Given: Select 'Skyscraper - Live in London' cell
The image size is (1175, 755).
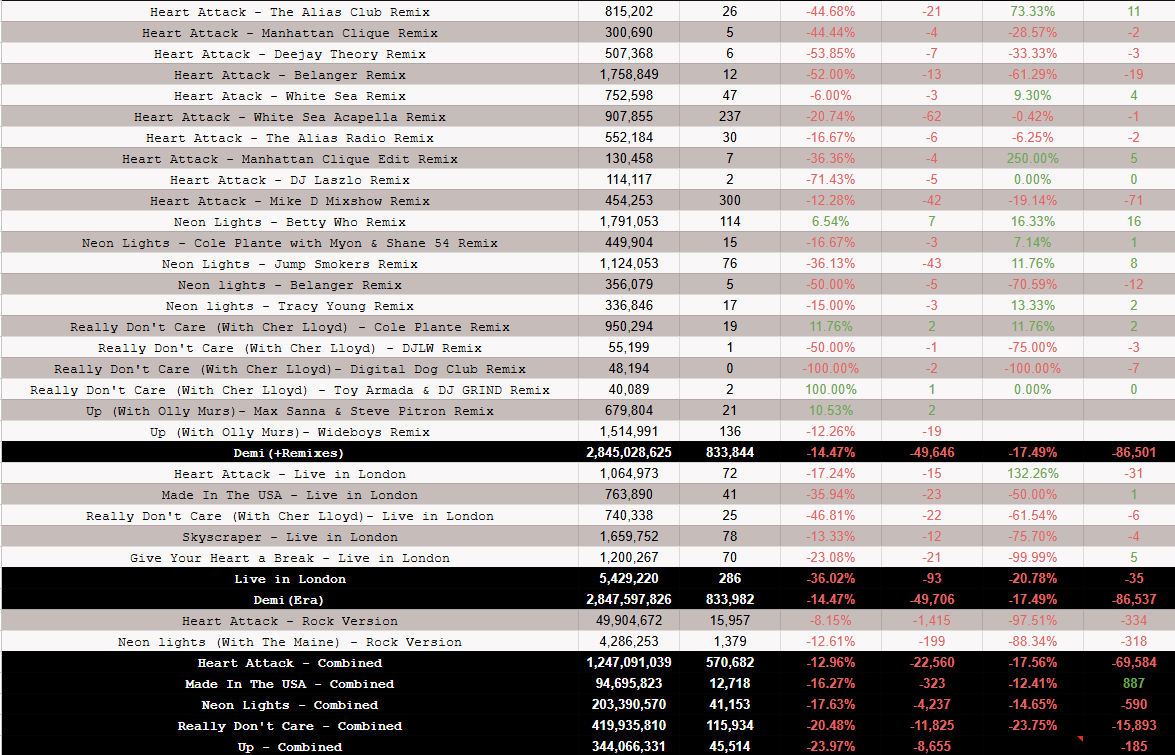Looking at the screenshot, I should click(x=289, y=536).
